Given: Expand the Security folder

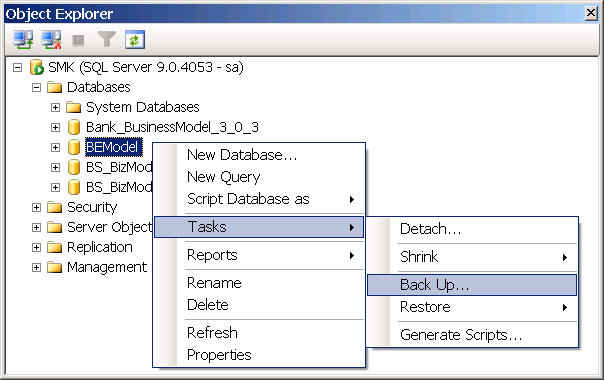Looking at the screenshot, I should pyautogui.click(x=36, y=208).
